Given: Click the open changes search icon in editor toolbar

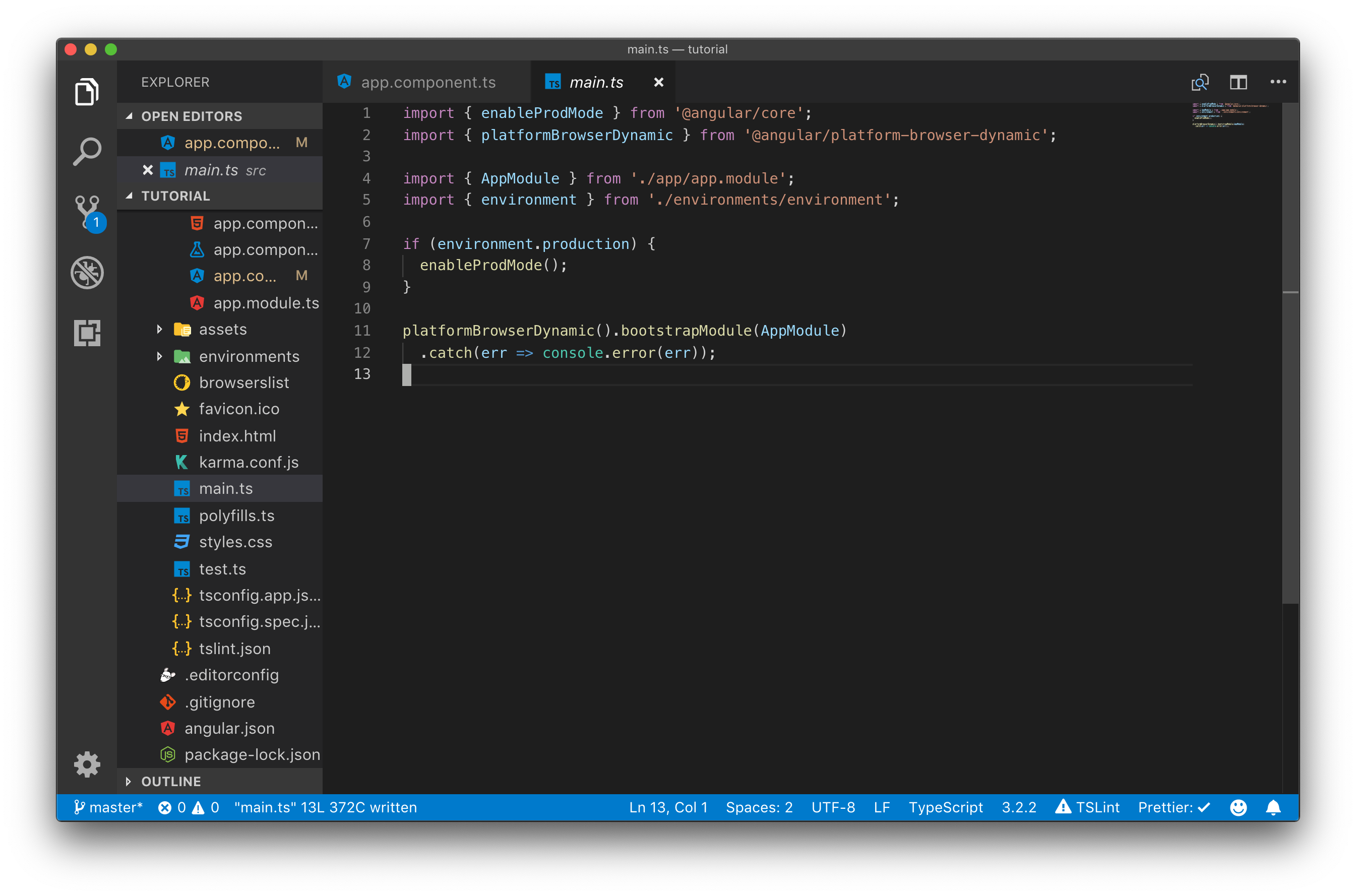Looking at the screenshot, I should pos(1199,82).
